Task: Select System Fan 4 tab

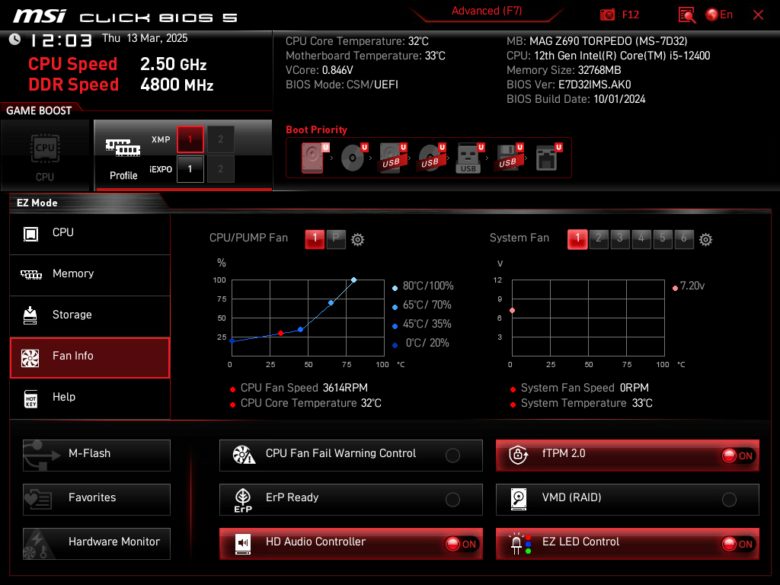Action: 641,239
